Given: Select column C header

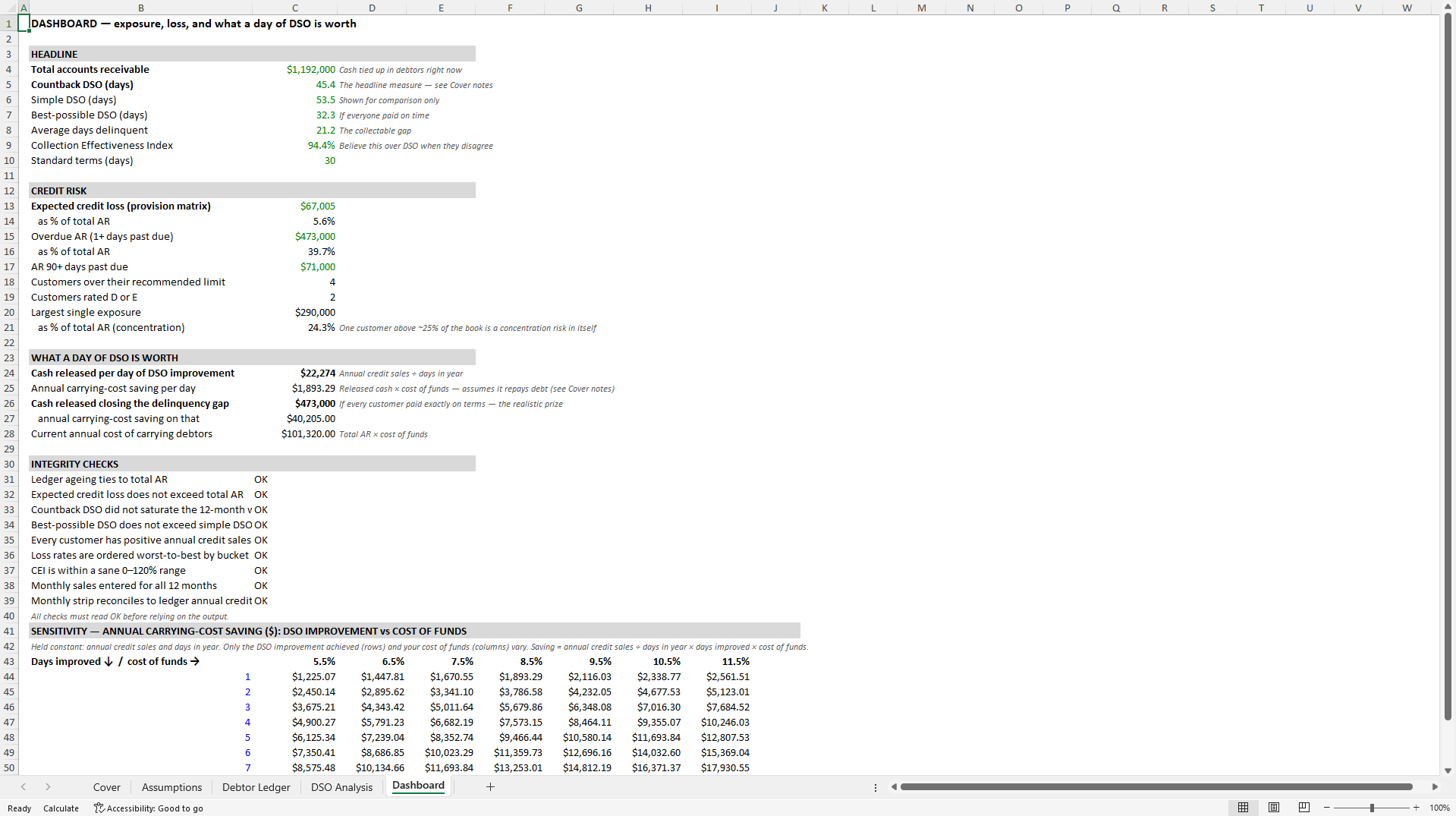Looking at the screenshot, I should tap(295, 8).
